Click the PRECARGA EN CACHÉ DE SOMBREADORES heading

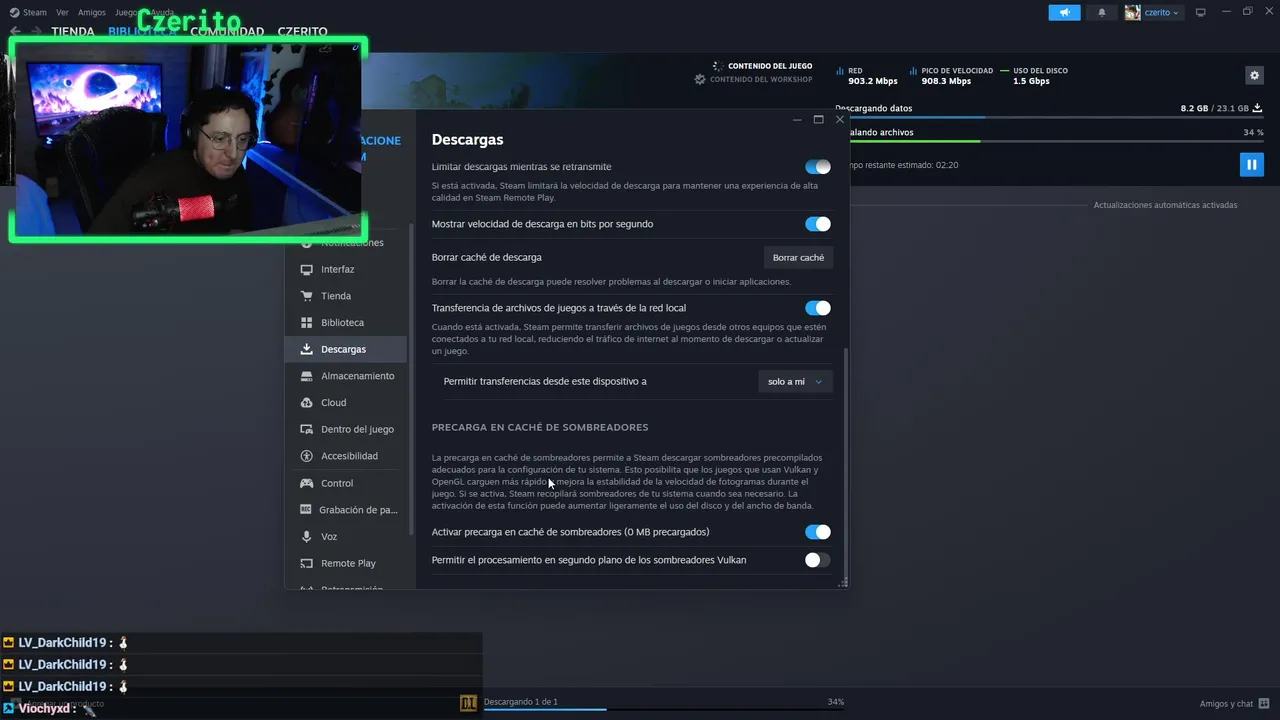(540, 427)
